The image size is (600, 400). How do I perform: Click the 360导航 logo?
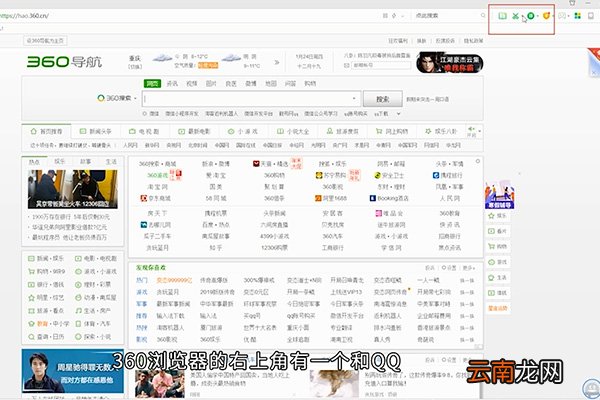click(x=64, y=61)
